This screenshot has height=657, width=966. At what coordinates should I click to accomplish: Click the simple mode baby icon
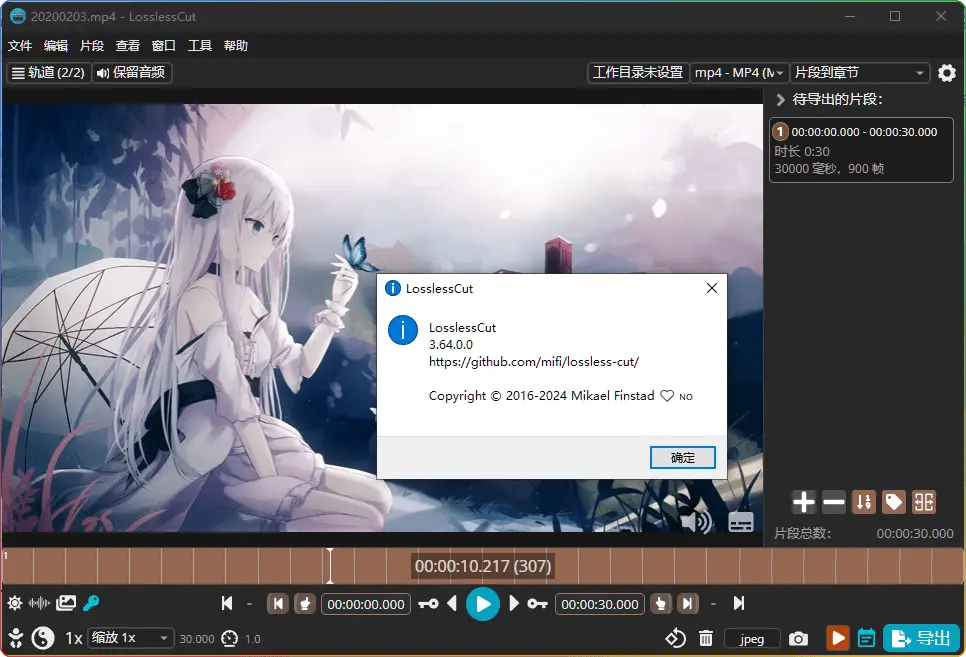[x=15, y=638]
